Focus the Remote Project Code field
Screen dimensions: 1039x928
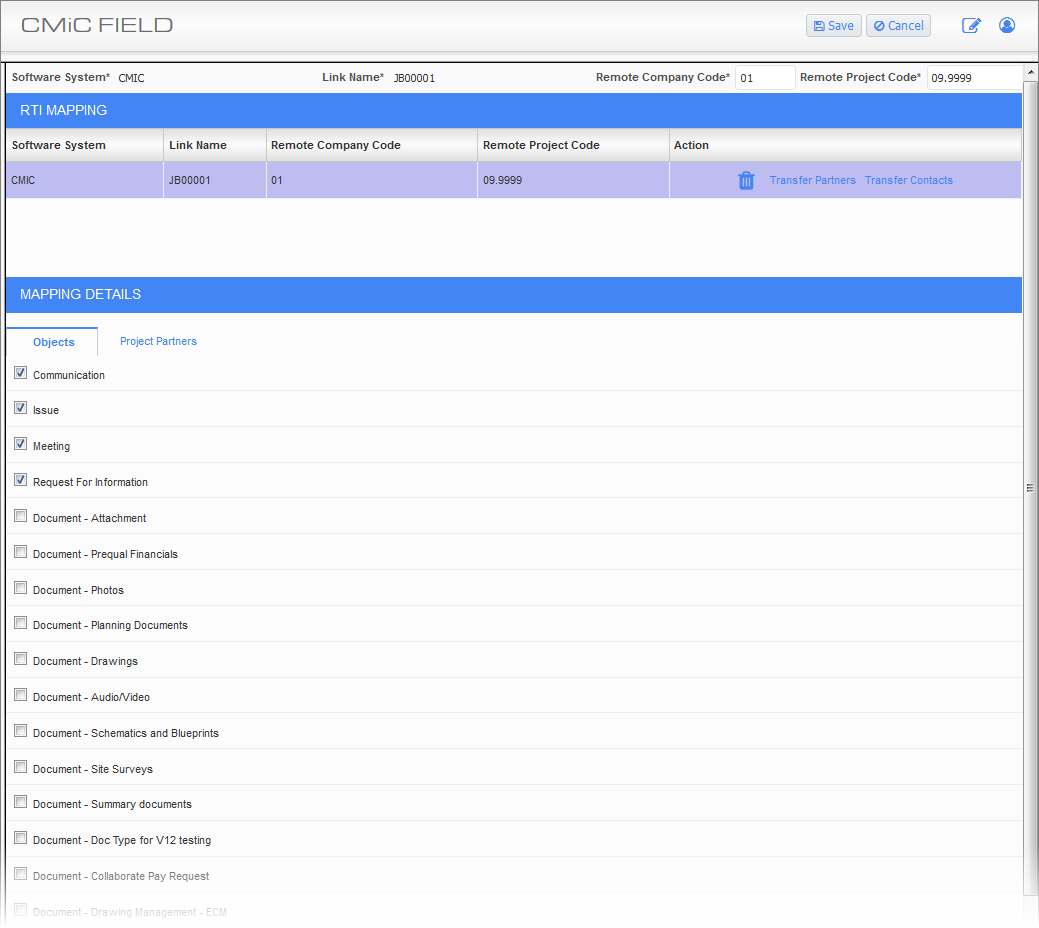pos(972,78)
